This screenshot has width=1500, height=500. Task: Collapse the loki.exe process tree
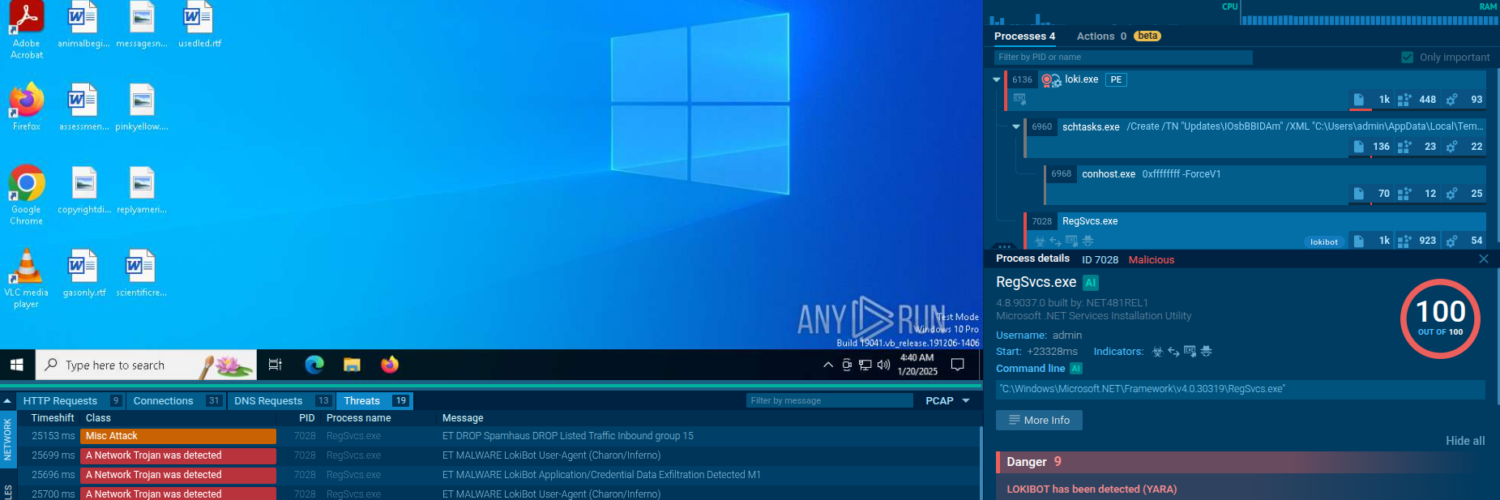pos(996,80)
